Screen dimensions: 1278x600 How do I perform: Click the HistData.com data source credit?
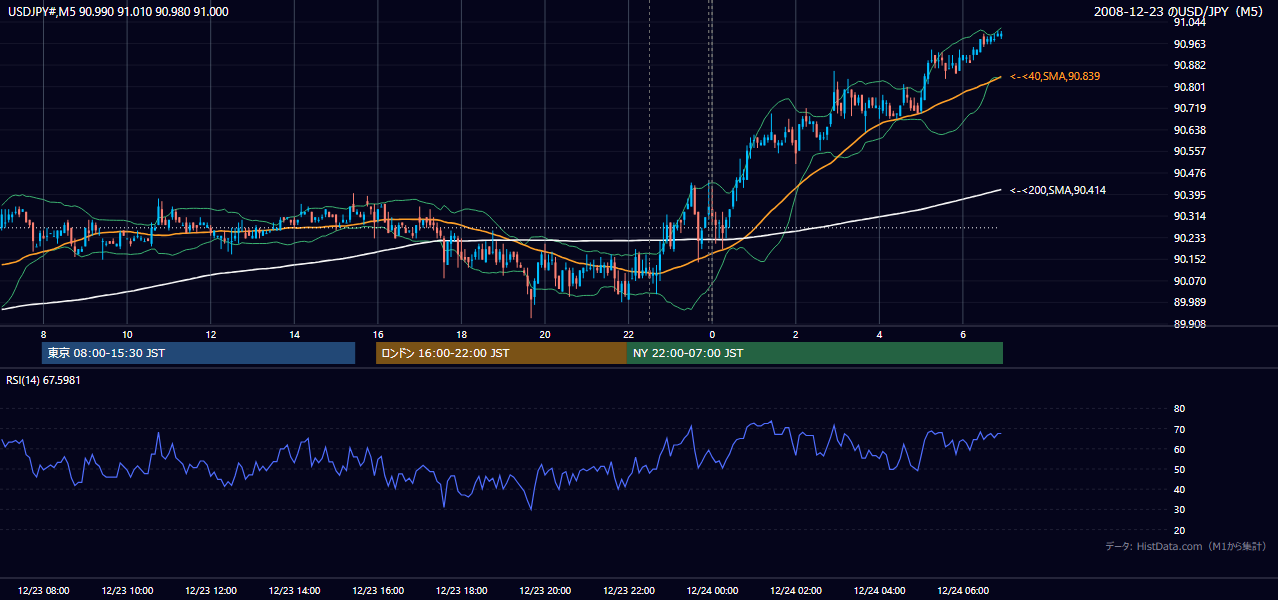pos(1186,546)
